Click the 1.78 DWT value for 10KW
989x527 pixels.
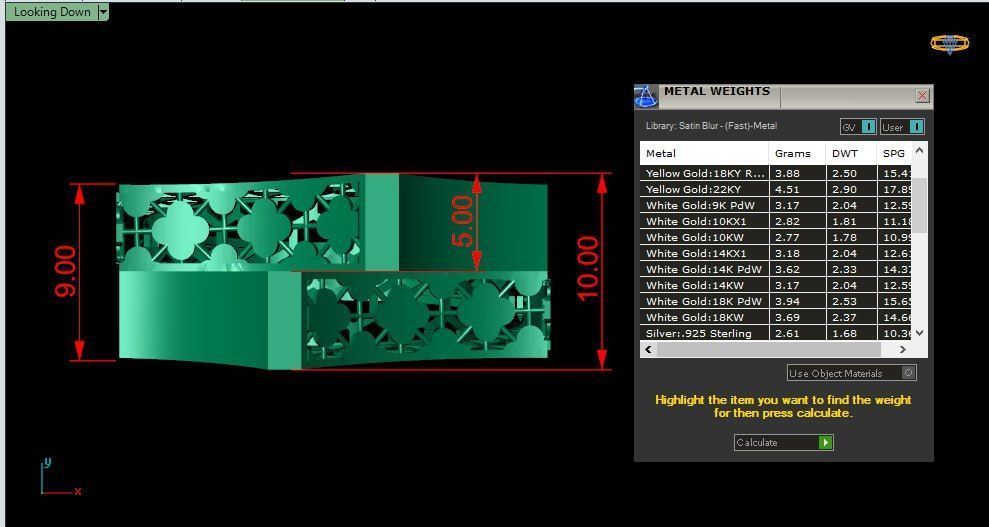pos(845,237)
